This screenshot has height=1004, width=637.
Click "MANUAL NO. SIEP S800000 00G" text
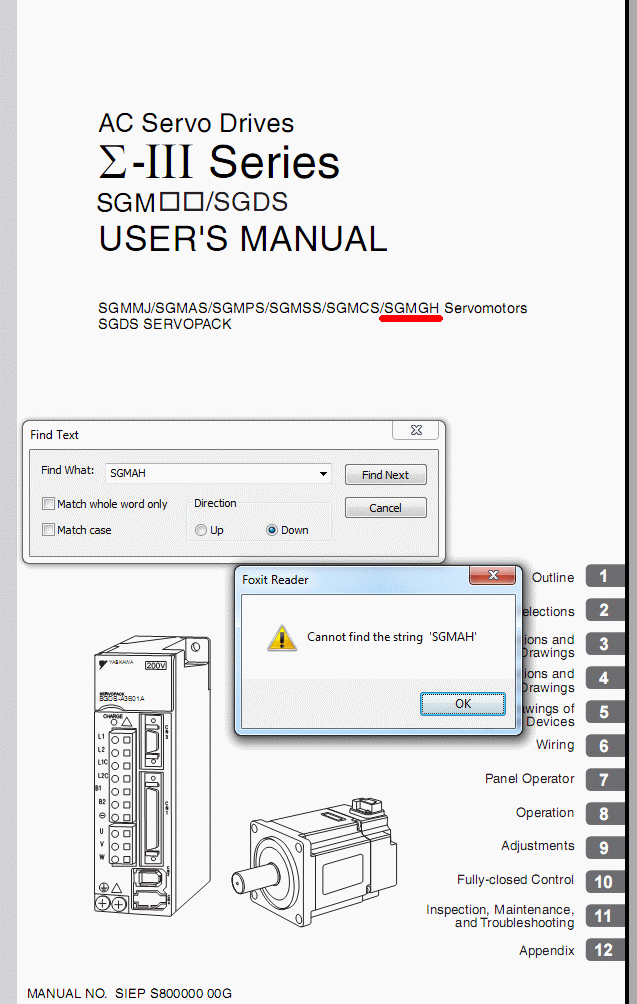(x=129, y=993)
